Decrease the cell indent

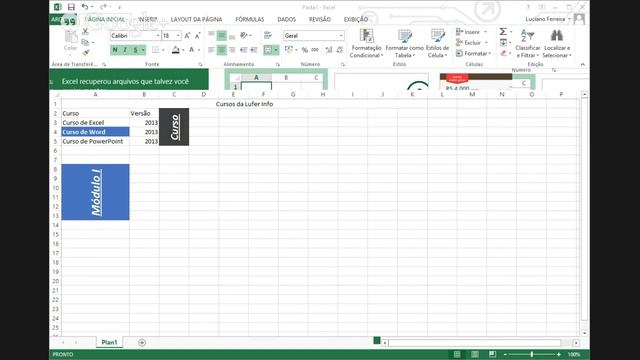coord(244,50)
